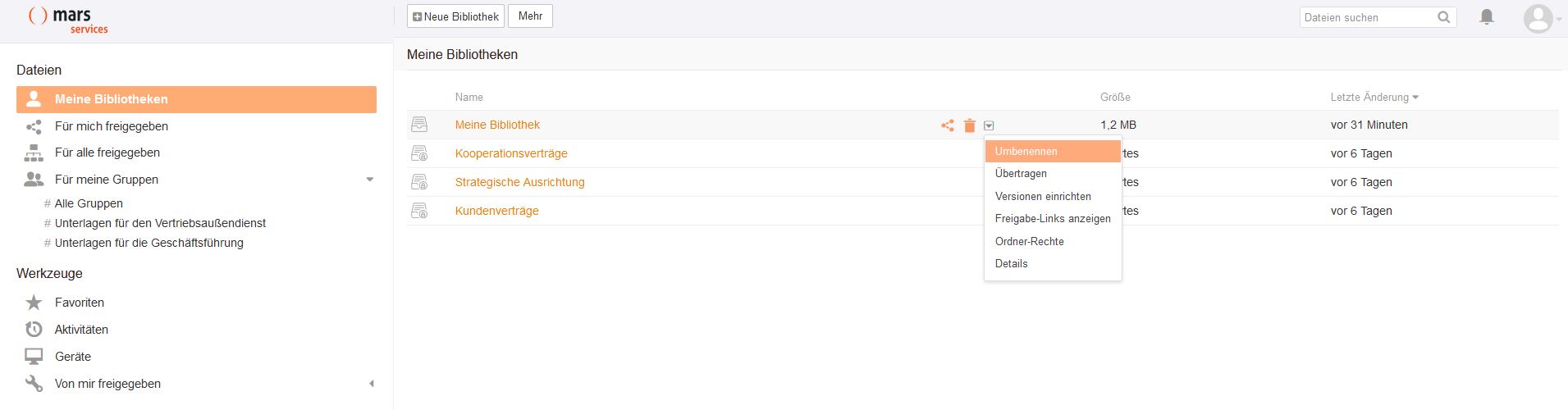Click the Mehr button
This screenshot has height=410, width=1568.
(530, 16)
